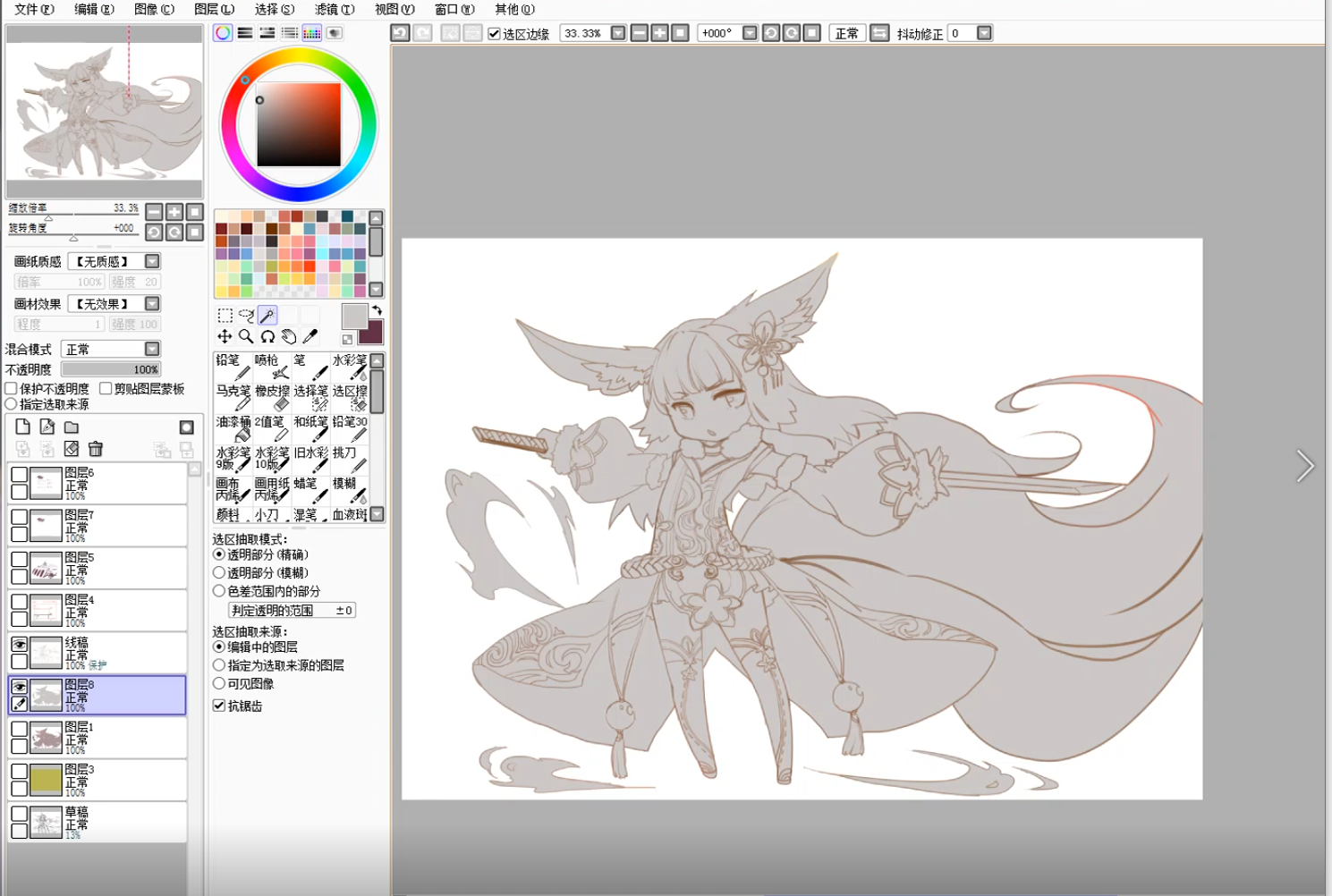Viewport: 1332px width, 896px height.
Task: Open the 文件 menu
Action: click(34, 9)
